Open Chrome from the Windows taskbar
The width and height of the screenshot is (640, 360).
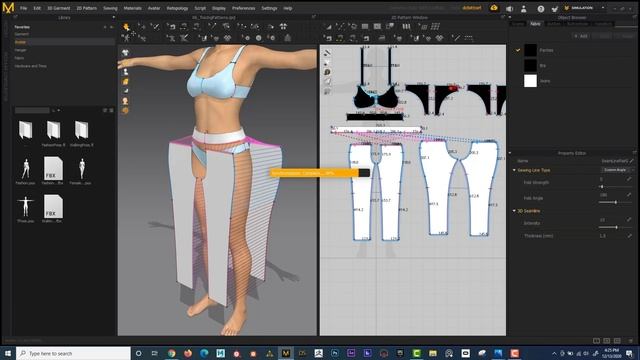pos(171,353)
